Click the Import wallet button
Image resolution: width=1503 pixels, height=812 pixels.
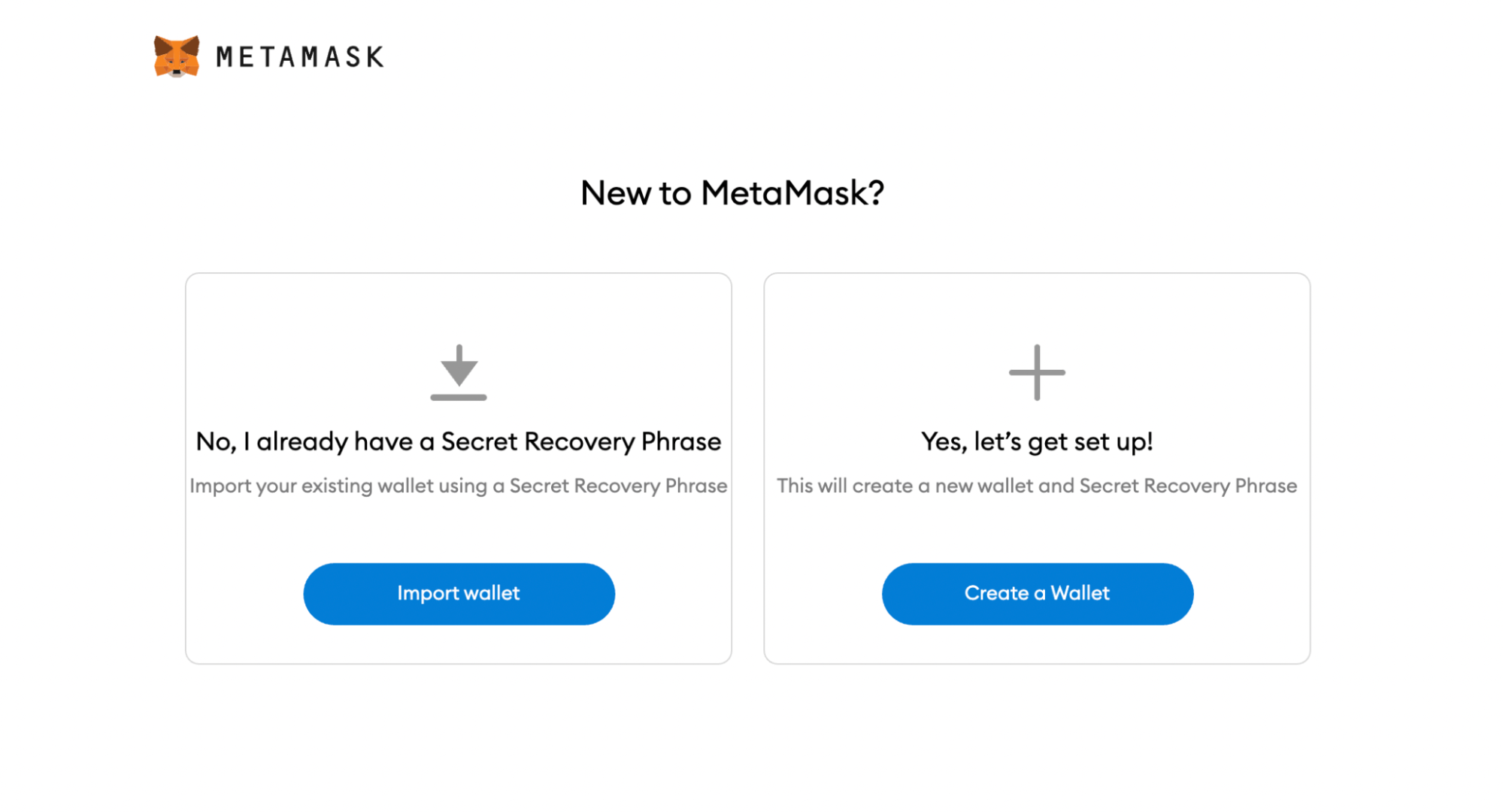(x=459, y=593)
